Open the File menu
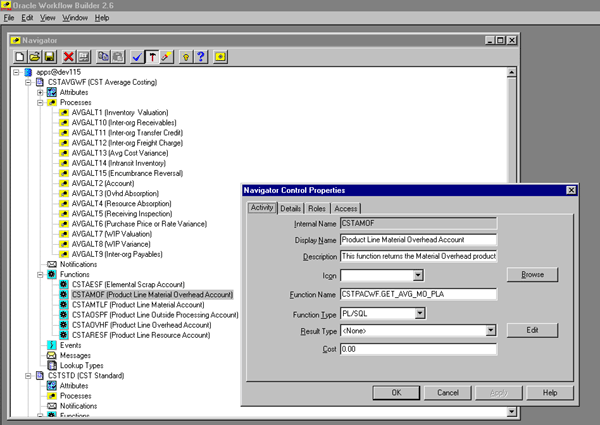 (9, 18)
